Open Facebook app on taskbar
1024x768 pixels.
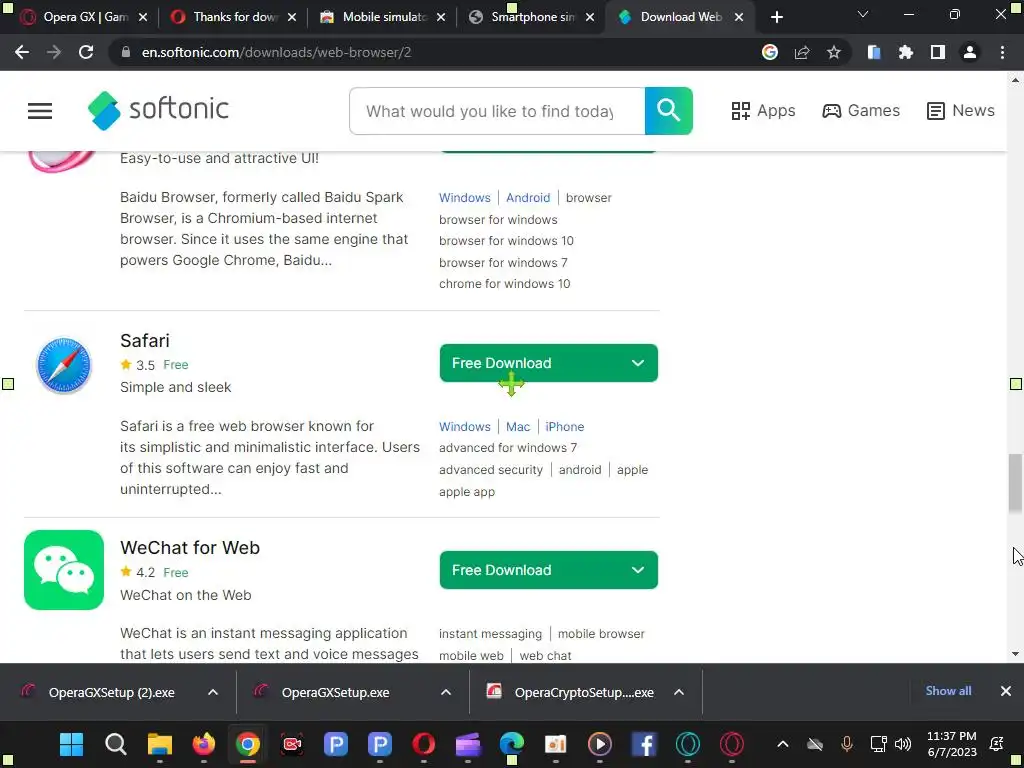644,744
